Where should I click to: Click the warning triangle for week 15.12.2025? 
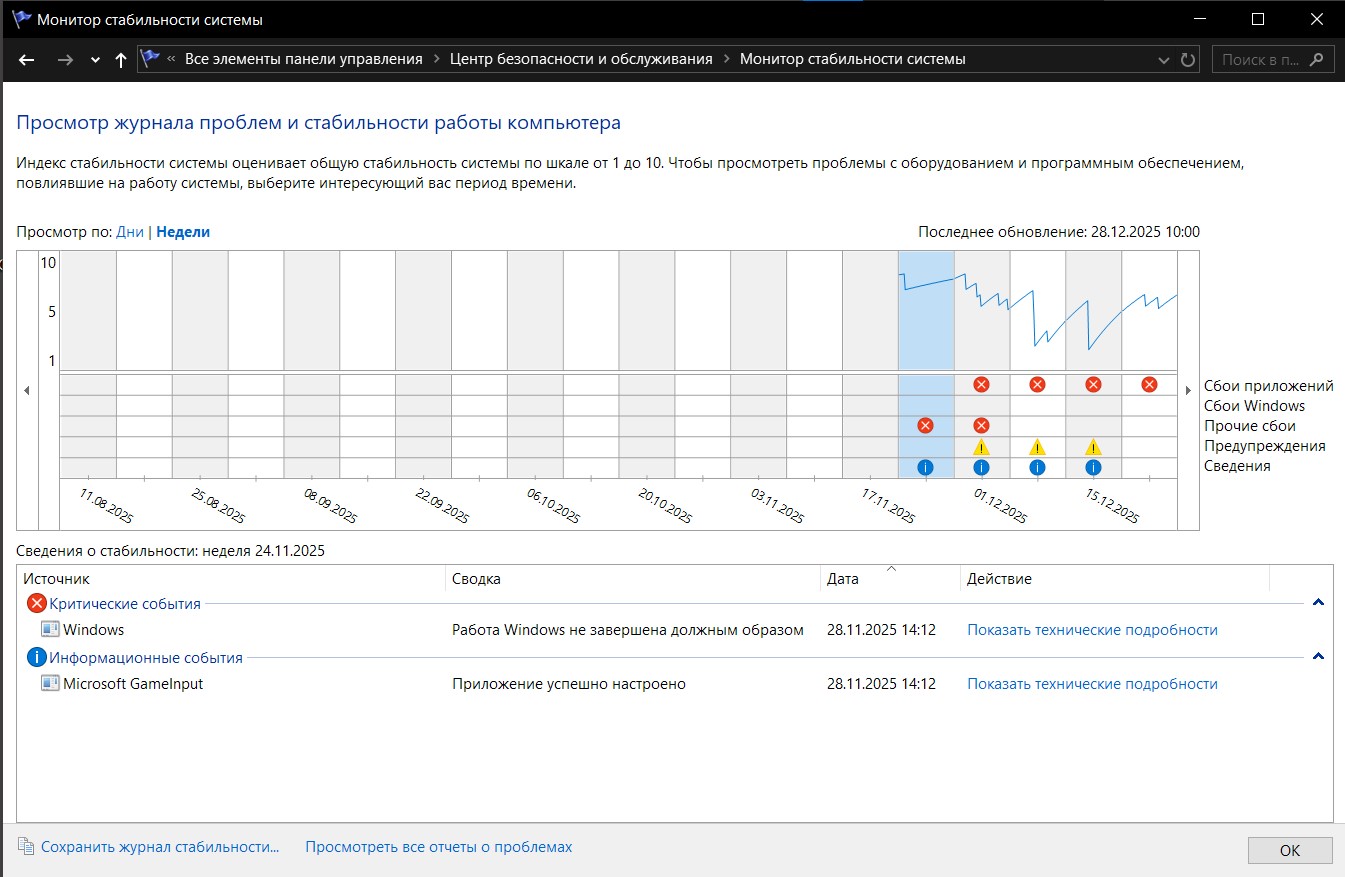[1093, 447]
